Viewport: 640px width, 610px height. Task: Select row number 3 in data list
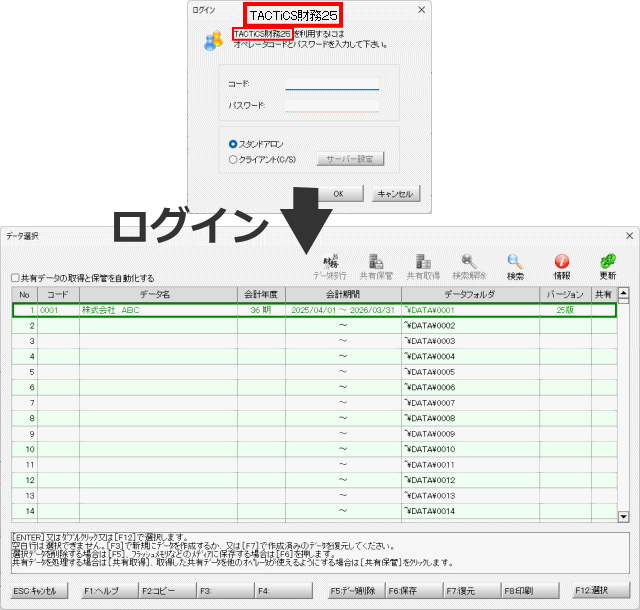314,341
